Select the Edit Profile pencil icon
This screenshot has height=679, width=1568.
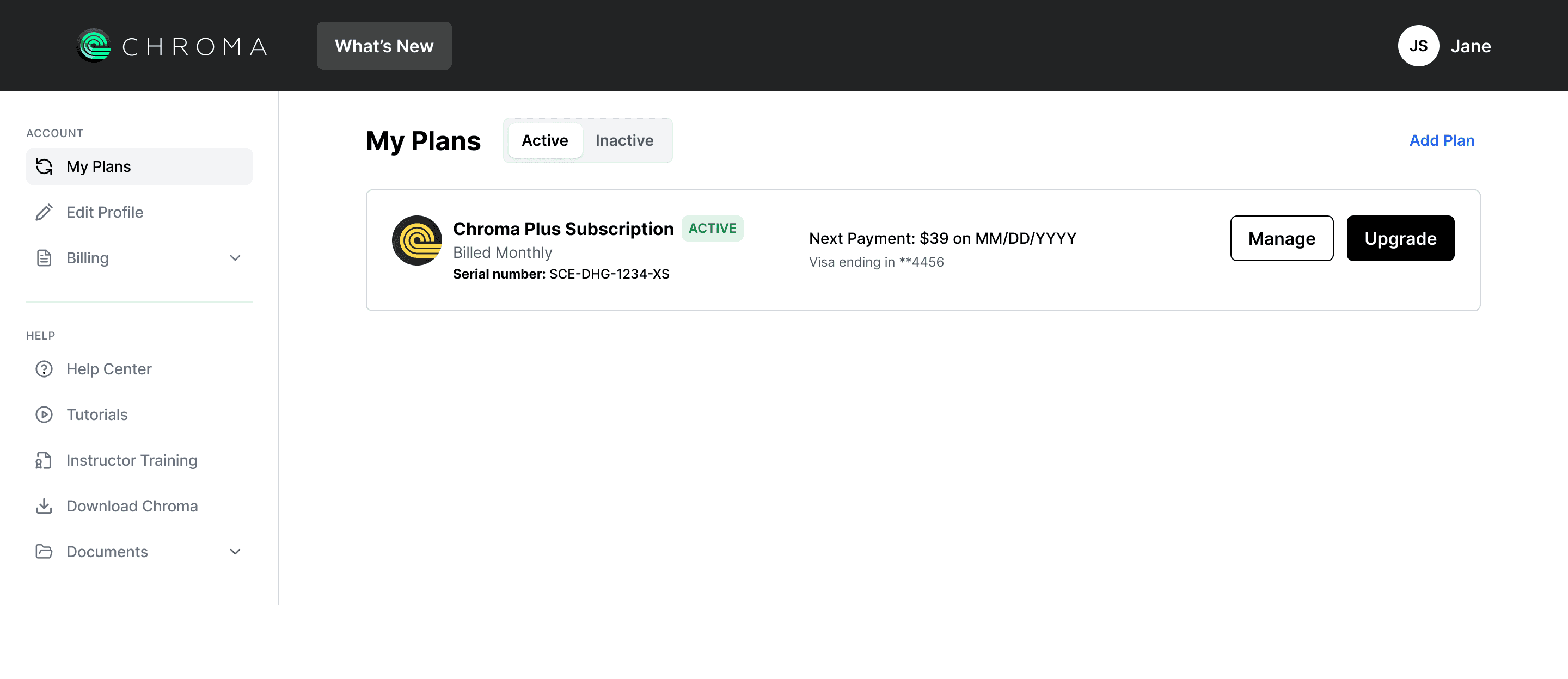(44, 212)
